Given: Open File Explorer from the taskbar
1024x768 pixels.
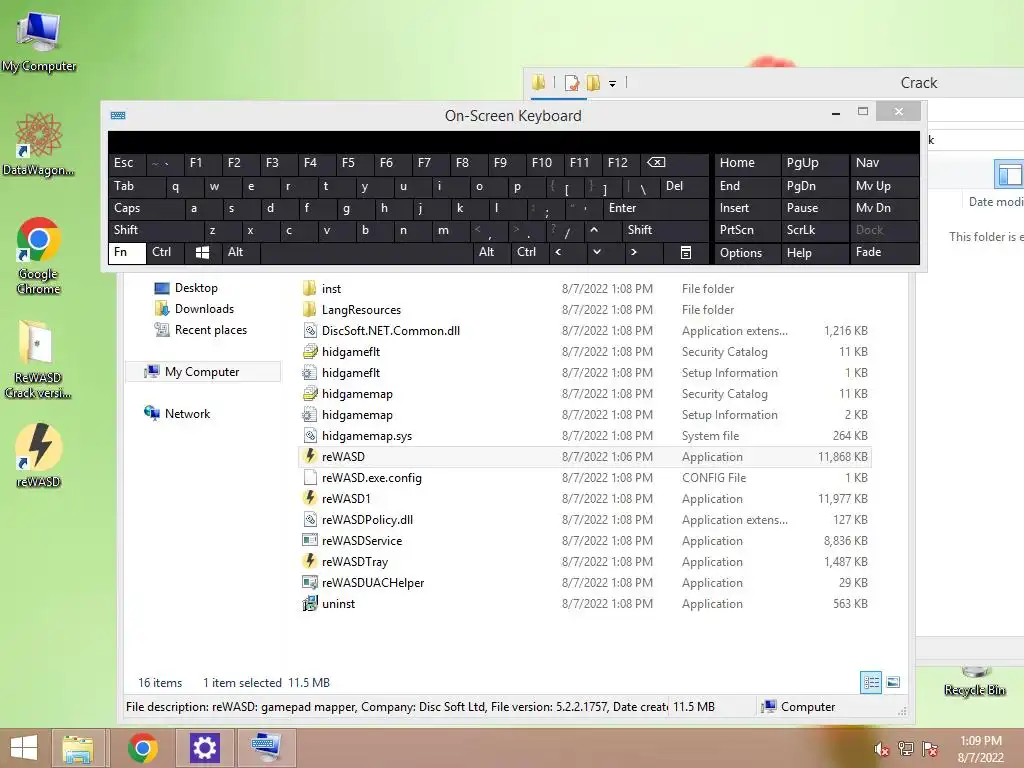Looking at the screenshot, I should click(78, 748).
